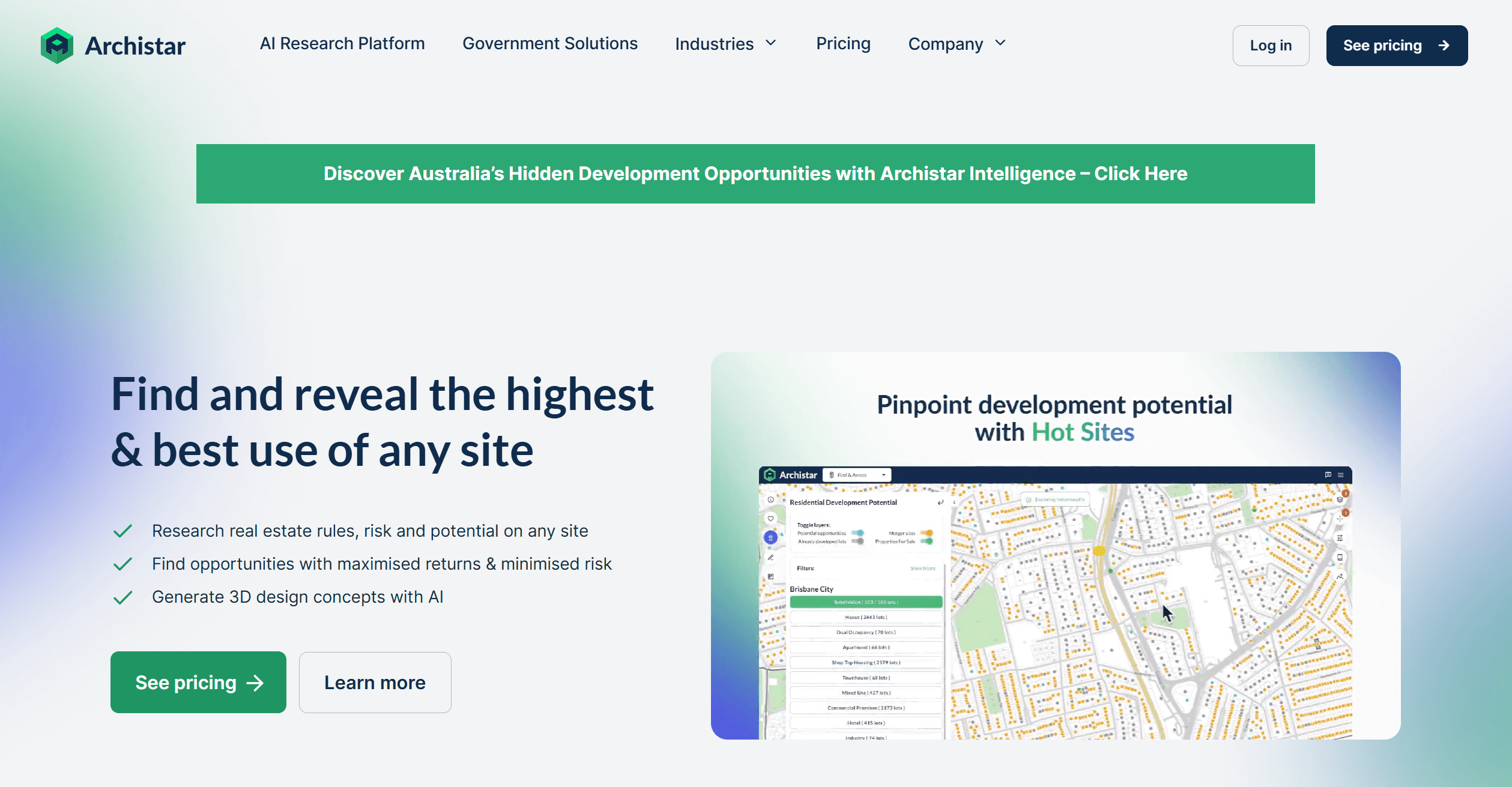This screenshot has height=787, width=1512.
Task: Click the dark See pricing button in header
Action: pyautogui.click(x=1397, y=46)
